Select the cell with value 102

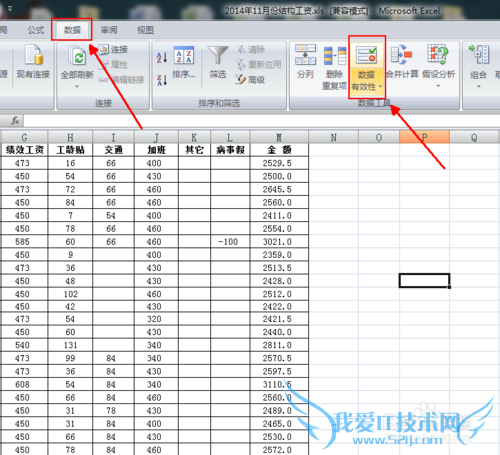pyautogui.click(x=70, y=294)
